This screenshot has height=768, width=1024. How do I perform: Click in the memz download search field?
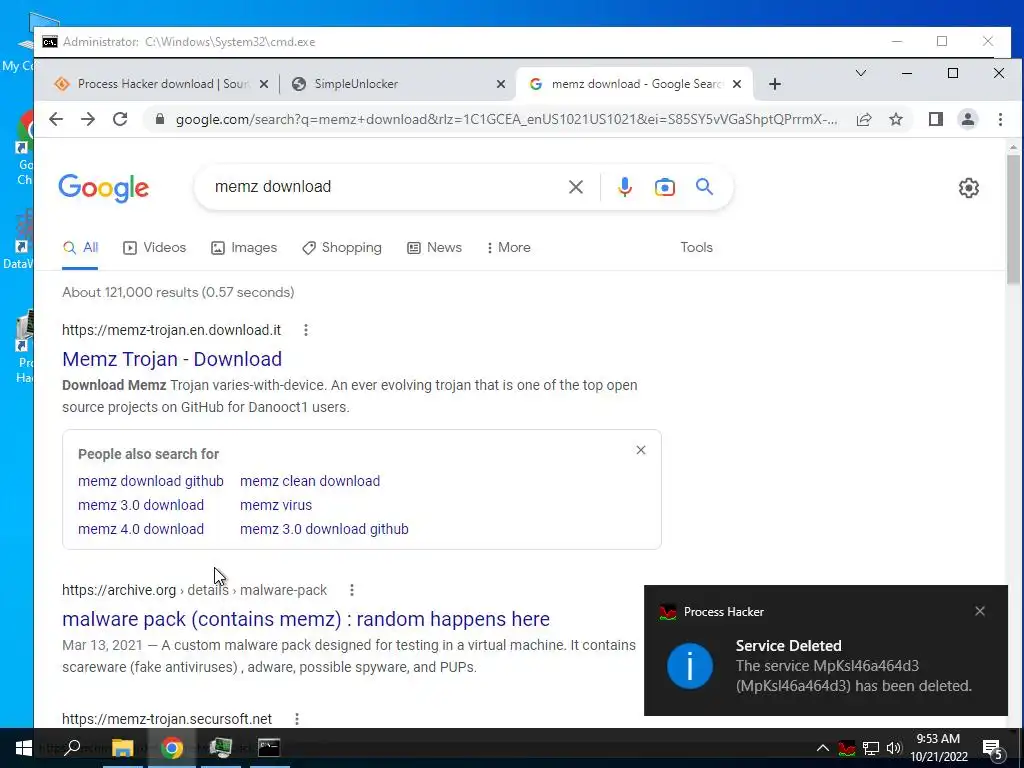tap(385, 187)
